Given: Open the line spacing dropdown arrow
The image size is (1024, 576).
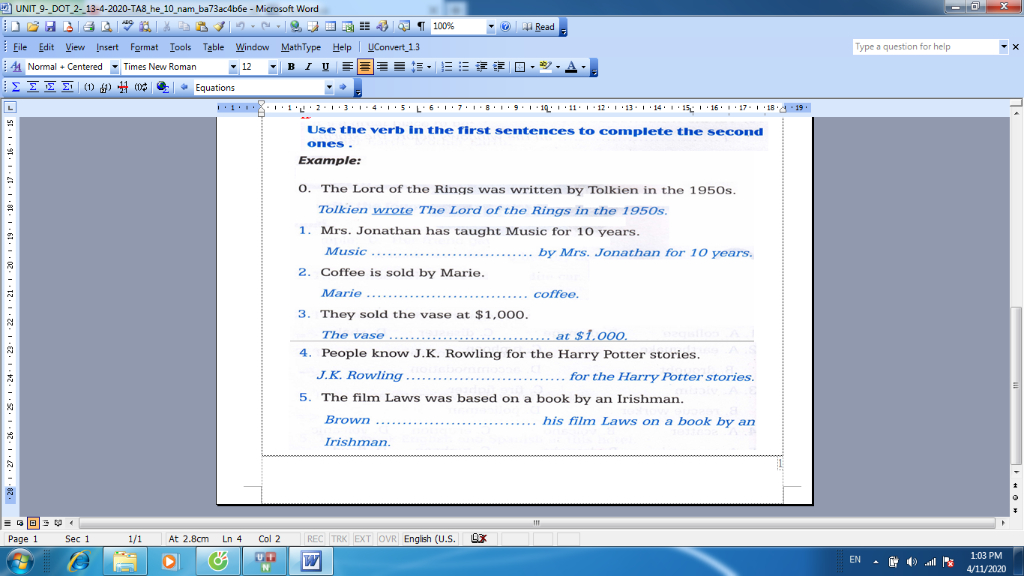Looking at the screenshot, I should tap(429, 67).
